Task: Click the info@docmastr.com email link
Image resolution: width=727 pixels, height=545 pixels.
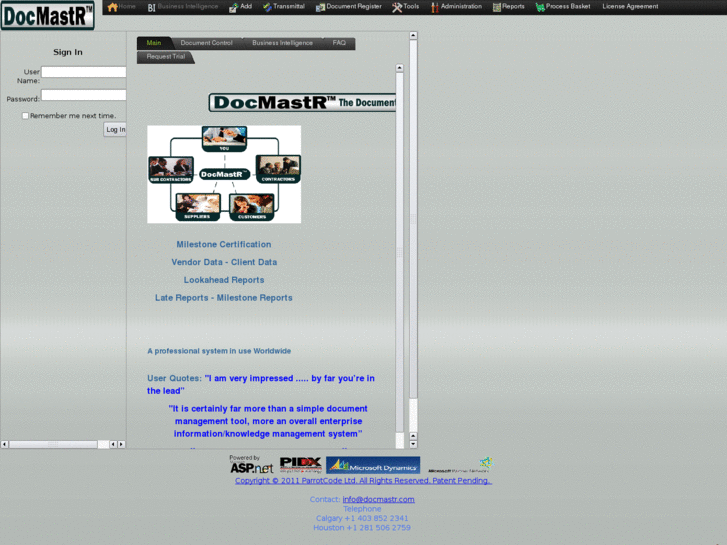Action: click(x=378, y=500)
